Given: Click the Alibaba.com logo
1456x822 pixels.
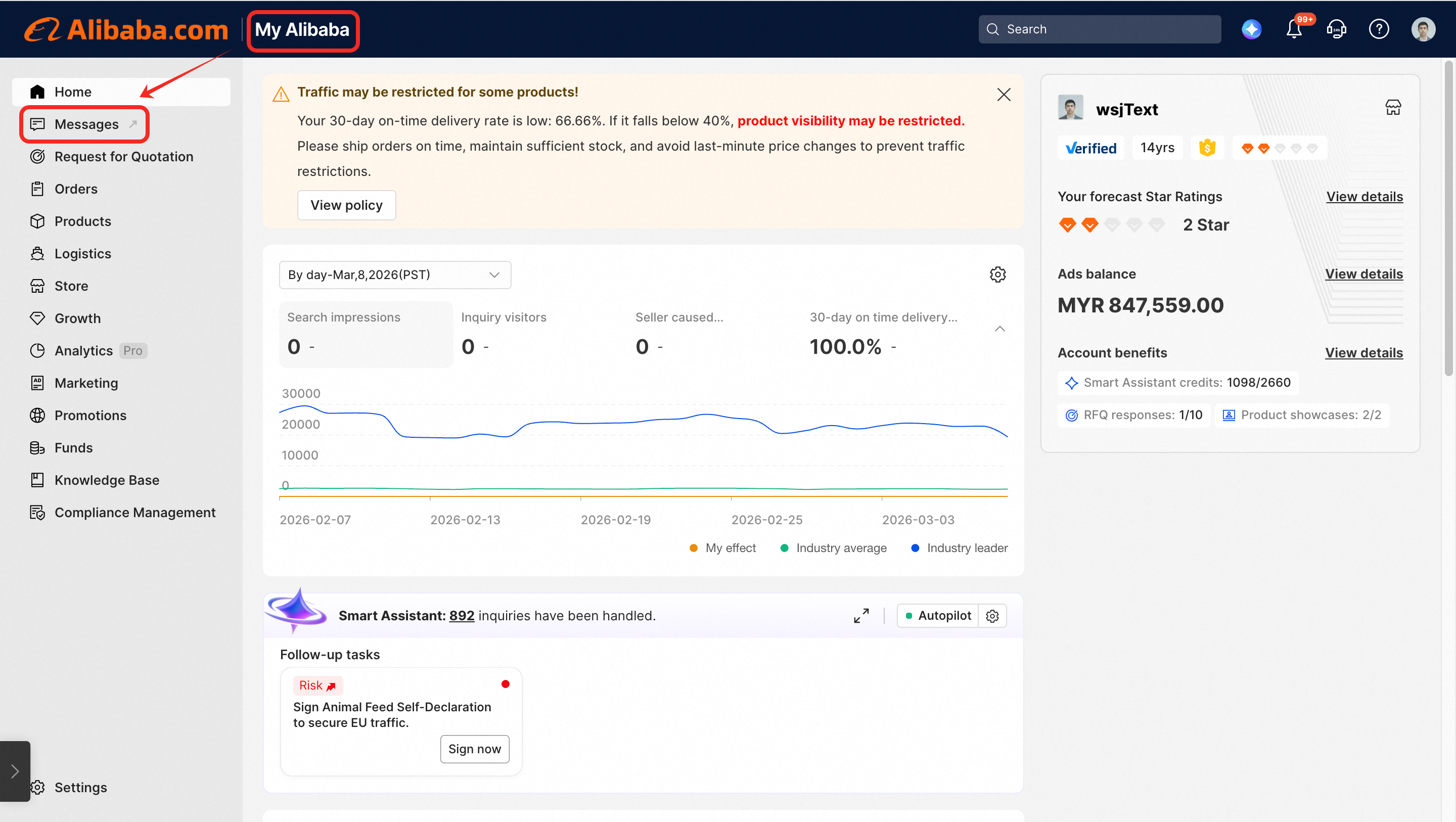Looking at the screenshot, I should tap(126, 29).
